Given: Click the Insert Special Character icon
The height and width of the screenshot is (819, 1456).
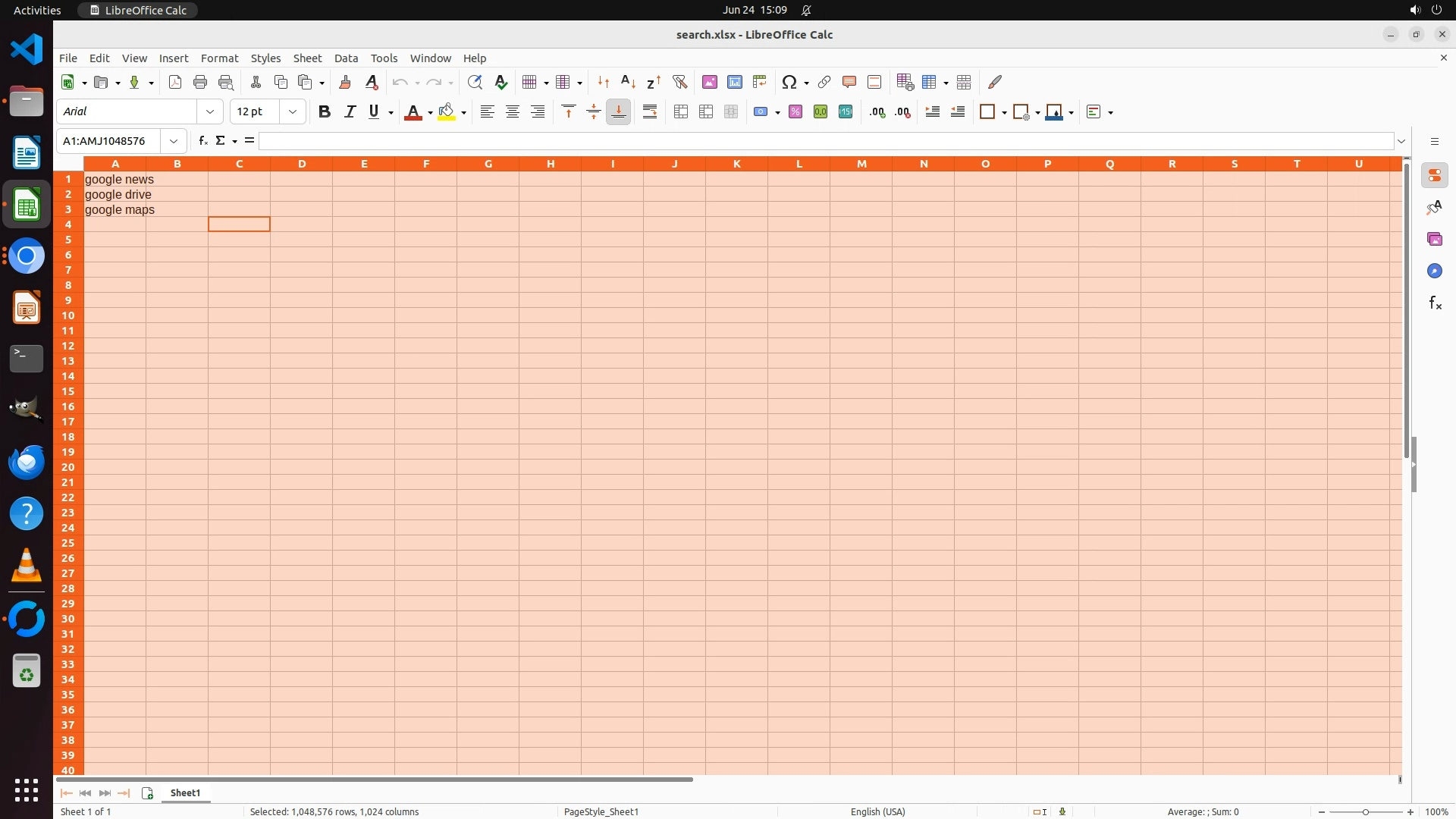Looking at the screenshot, I should pyautogui.click(x=789, y=82).
